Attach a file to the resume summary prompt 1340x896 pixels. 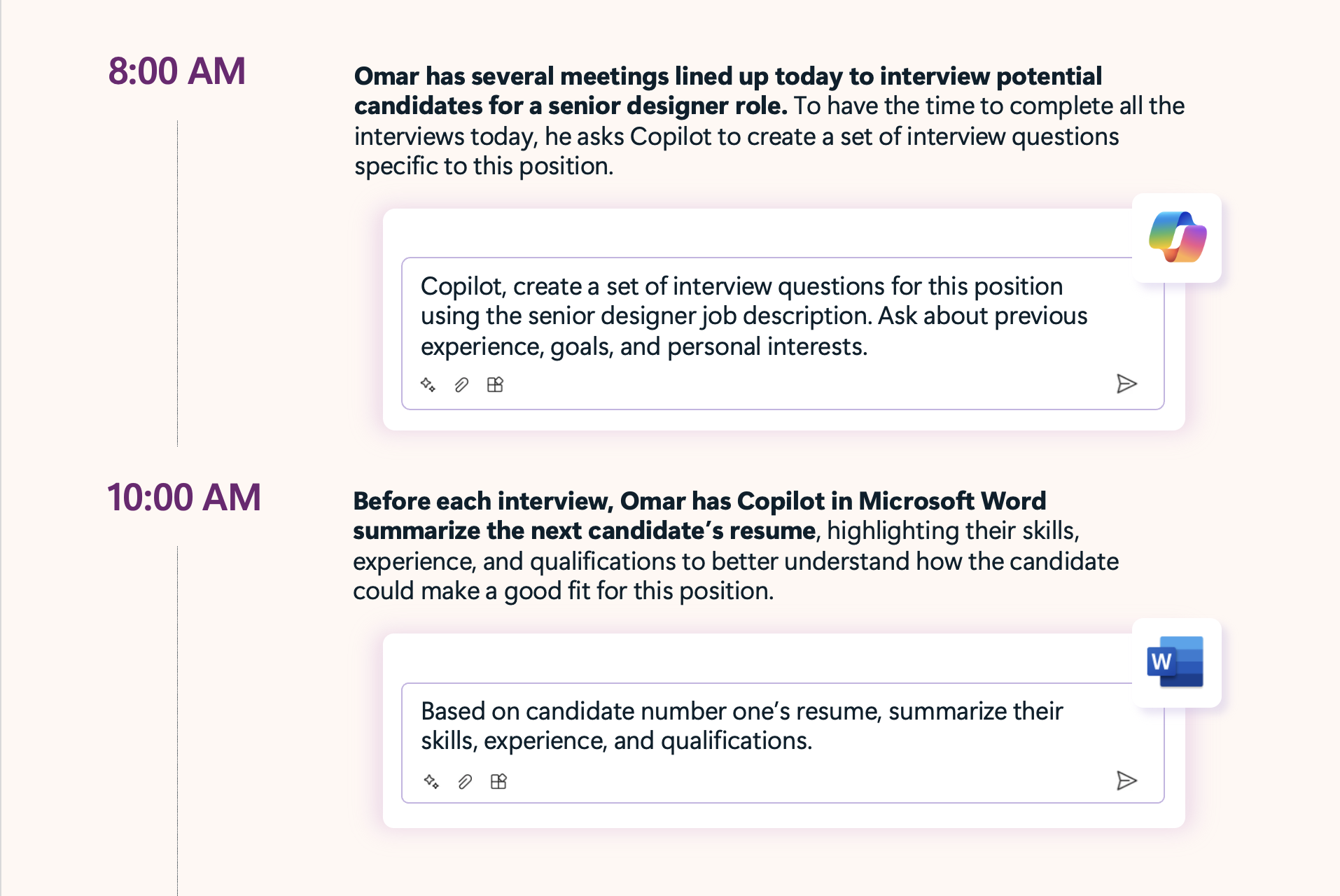[465, 781]
